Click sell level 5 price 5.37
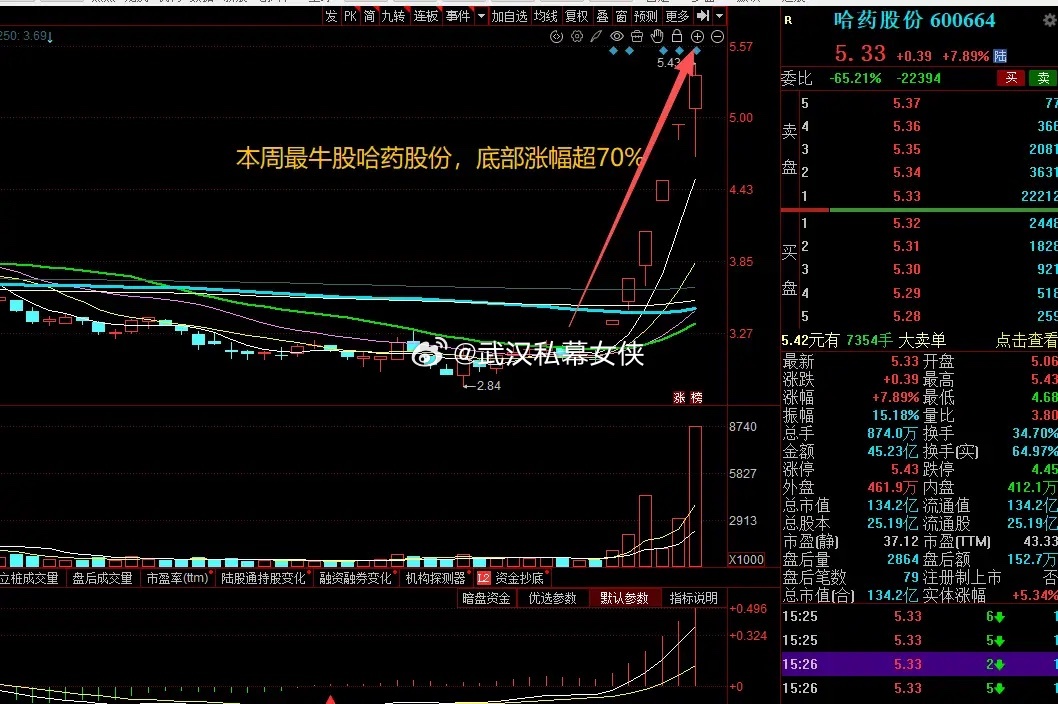 (x=907, y=103)
